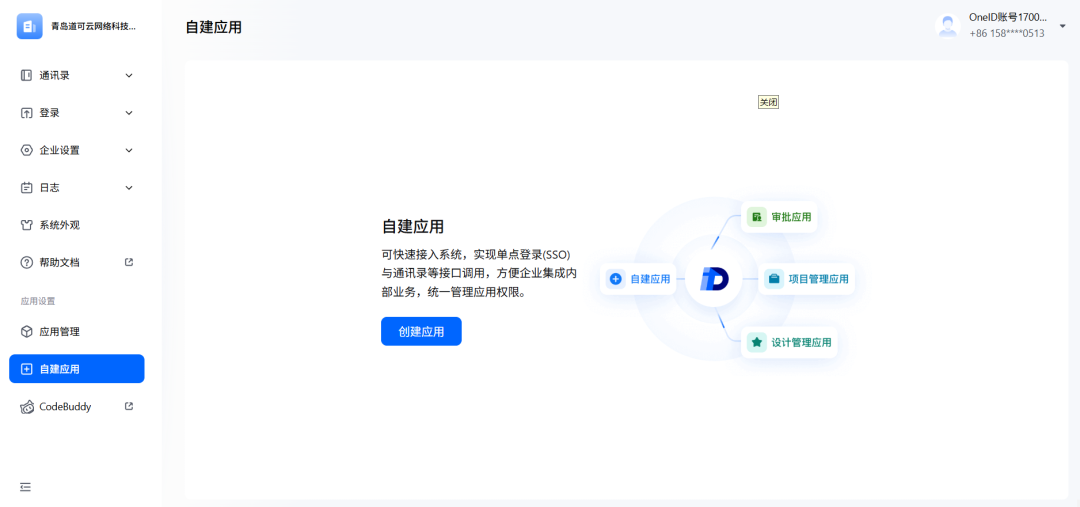This screenshot has height=507, width=1080.
Task: Click the user avatar icon
Action: pos(948,26)
